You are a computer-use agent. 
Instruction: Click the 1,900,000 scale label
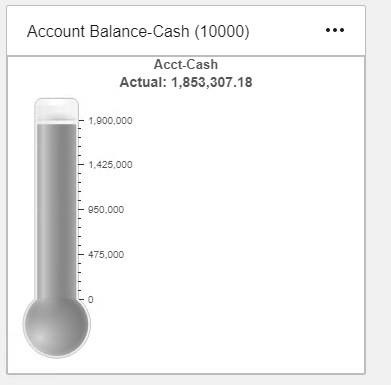coord(110,121)
